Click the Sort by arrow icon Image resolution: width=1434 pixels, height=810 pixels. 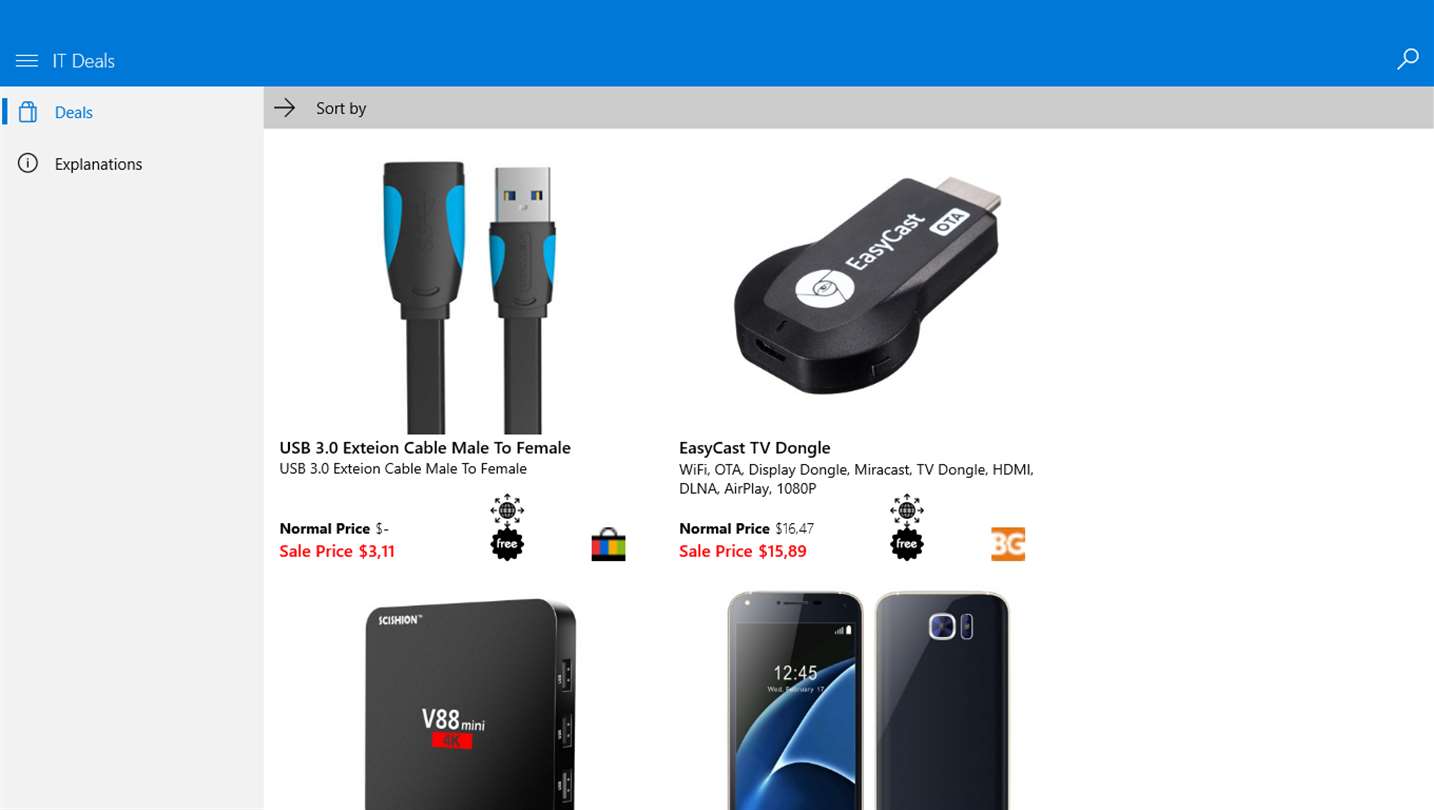[285, 108]
